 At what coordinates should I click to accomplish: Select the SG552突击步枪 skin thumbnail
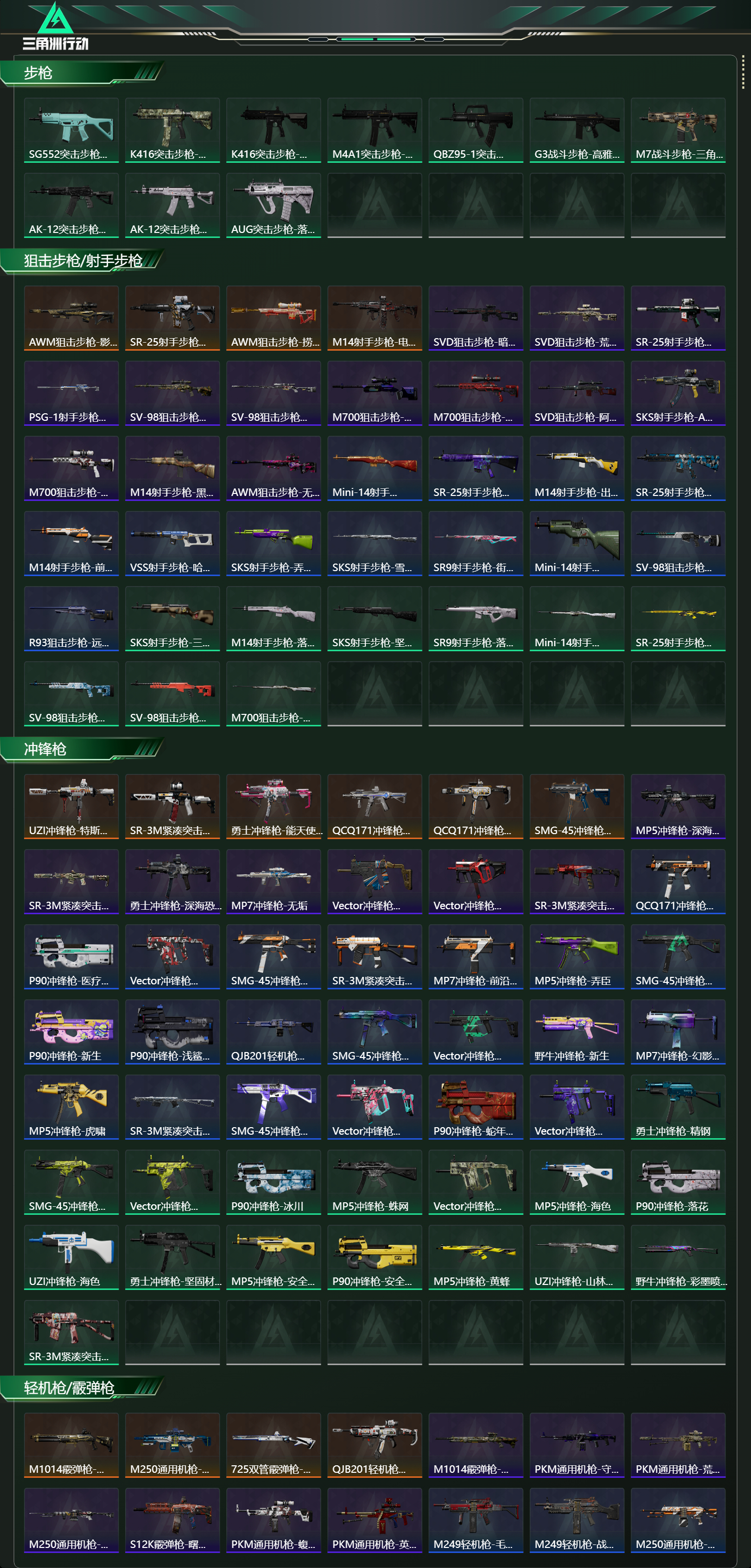pyautogui.click(x=71, y=130)
